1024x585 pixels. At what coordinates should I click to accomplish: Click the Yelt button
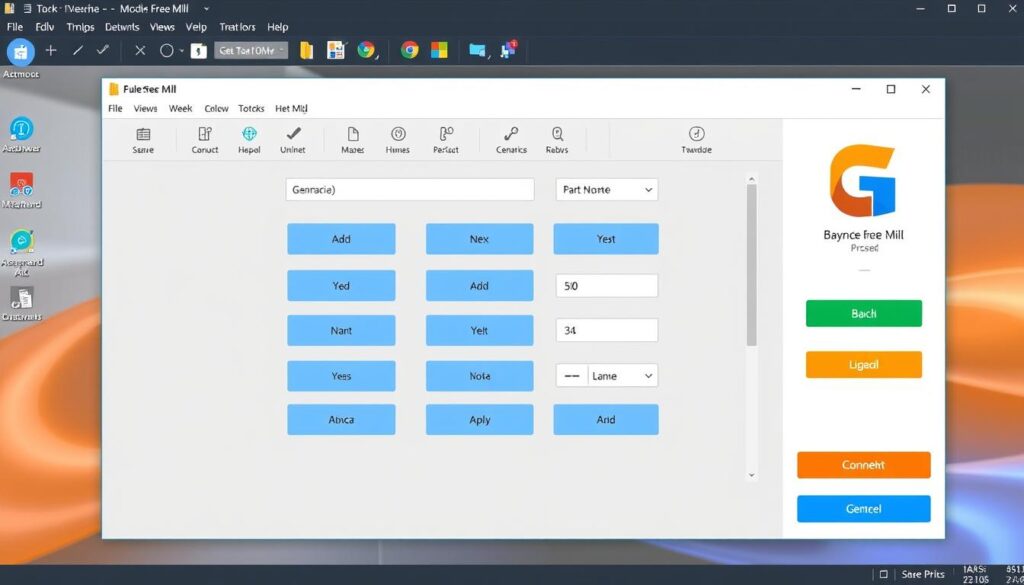479,330
